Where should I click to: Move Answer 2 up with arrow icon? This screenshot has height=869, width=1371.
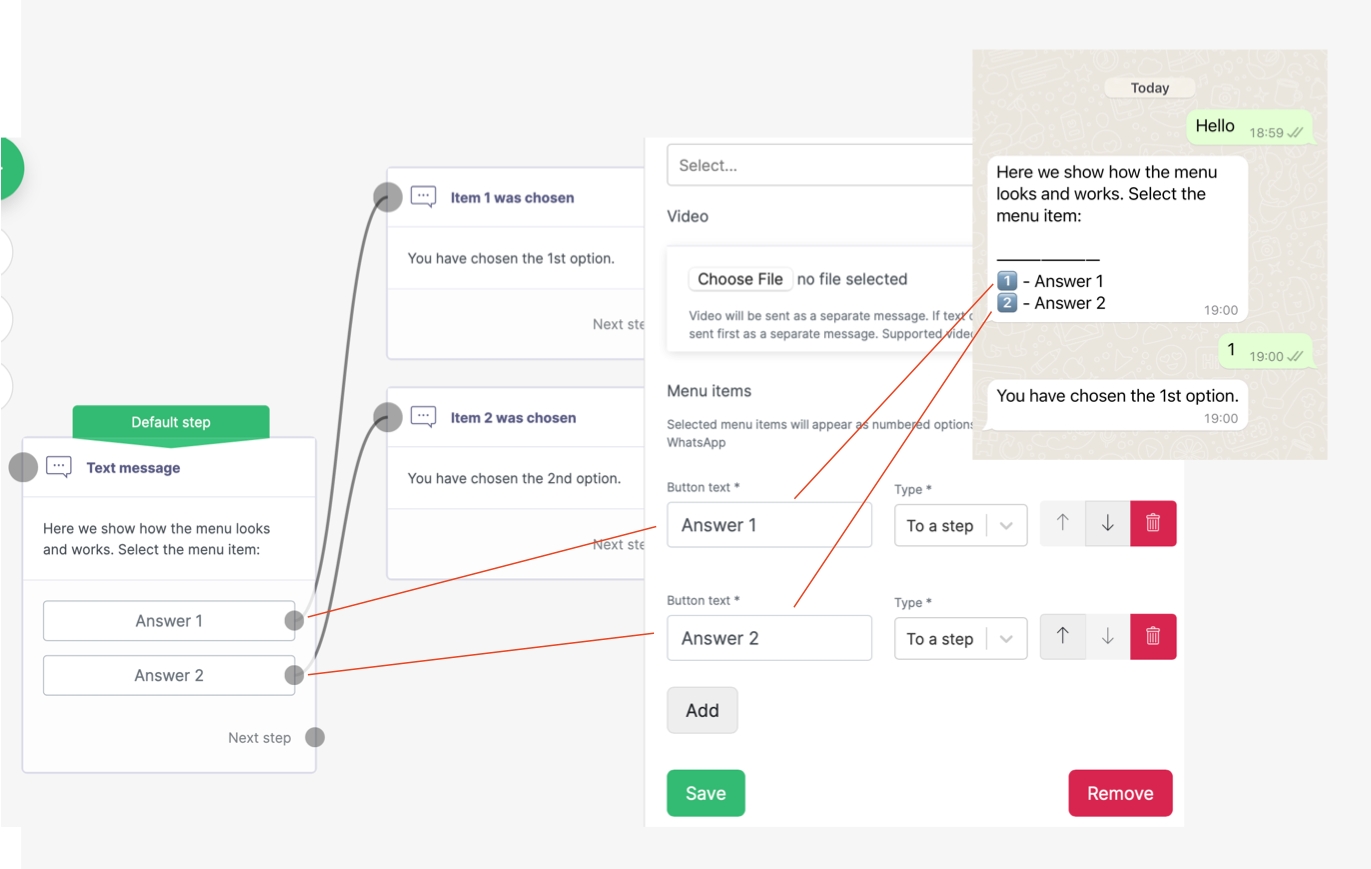pyautogui.click(x=1063, y=637)
